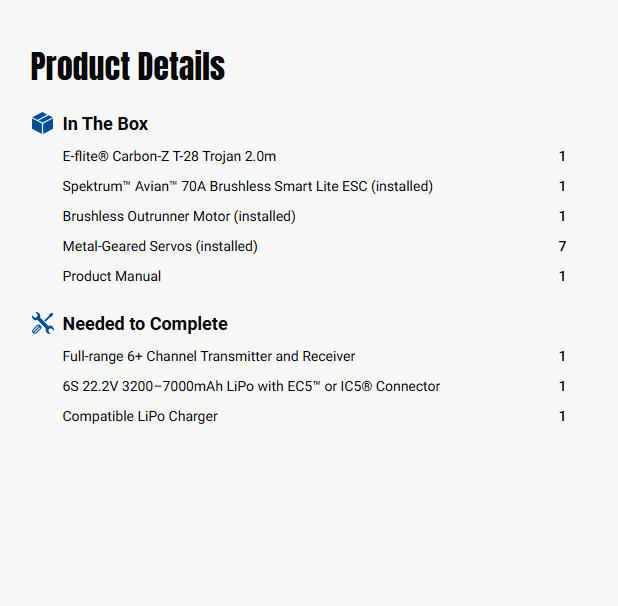Click quantity 1 beside Compatible LiPo Charger
This screenshot has height=606, width=618.
(x=562, y=416)
